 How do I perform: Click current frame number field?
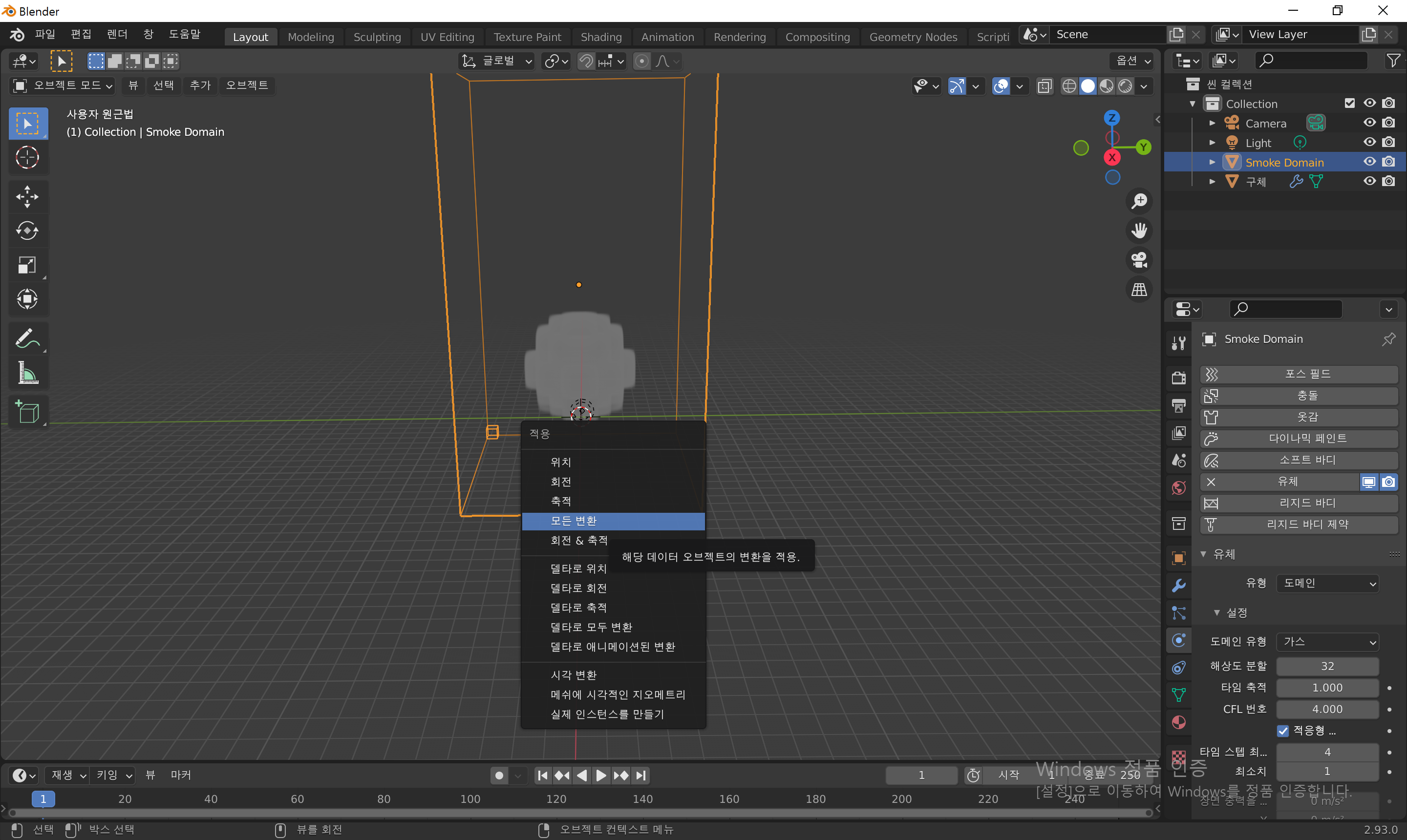click(x=921, y=776)
